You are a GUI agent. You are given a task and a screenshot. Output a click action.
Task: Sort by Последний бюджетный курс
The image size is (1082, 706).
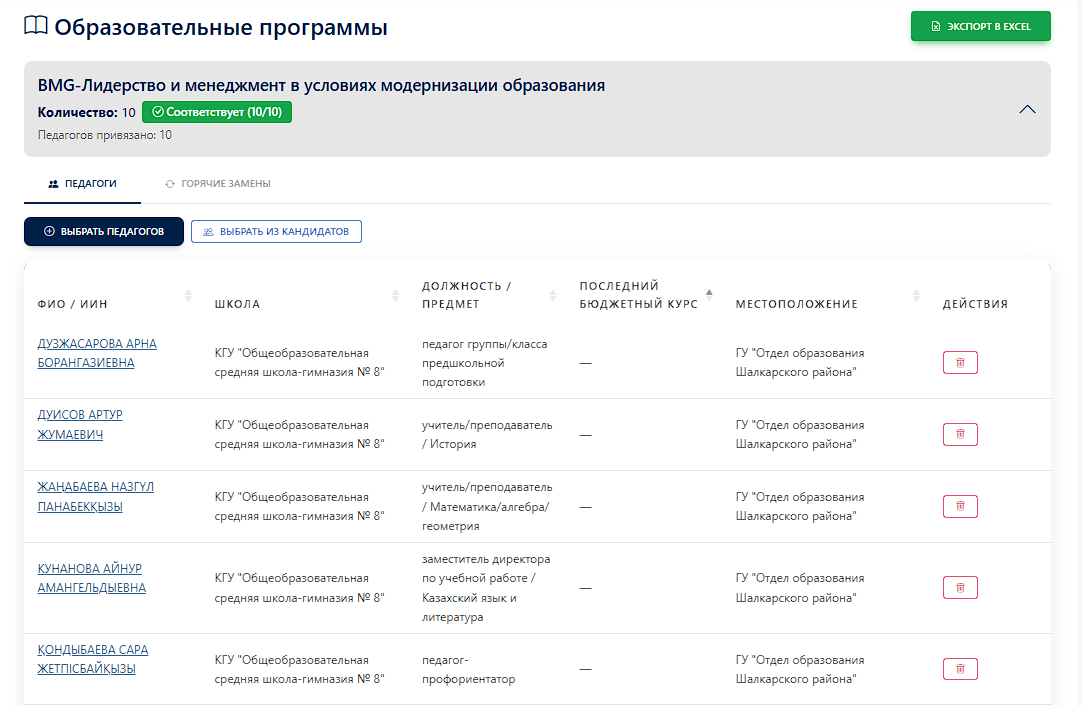pyautogui.click(x=709, y=294)
